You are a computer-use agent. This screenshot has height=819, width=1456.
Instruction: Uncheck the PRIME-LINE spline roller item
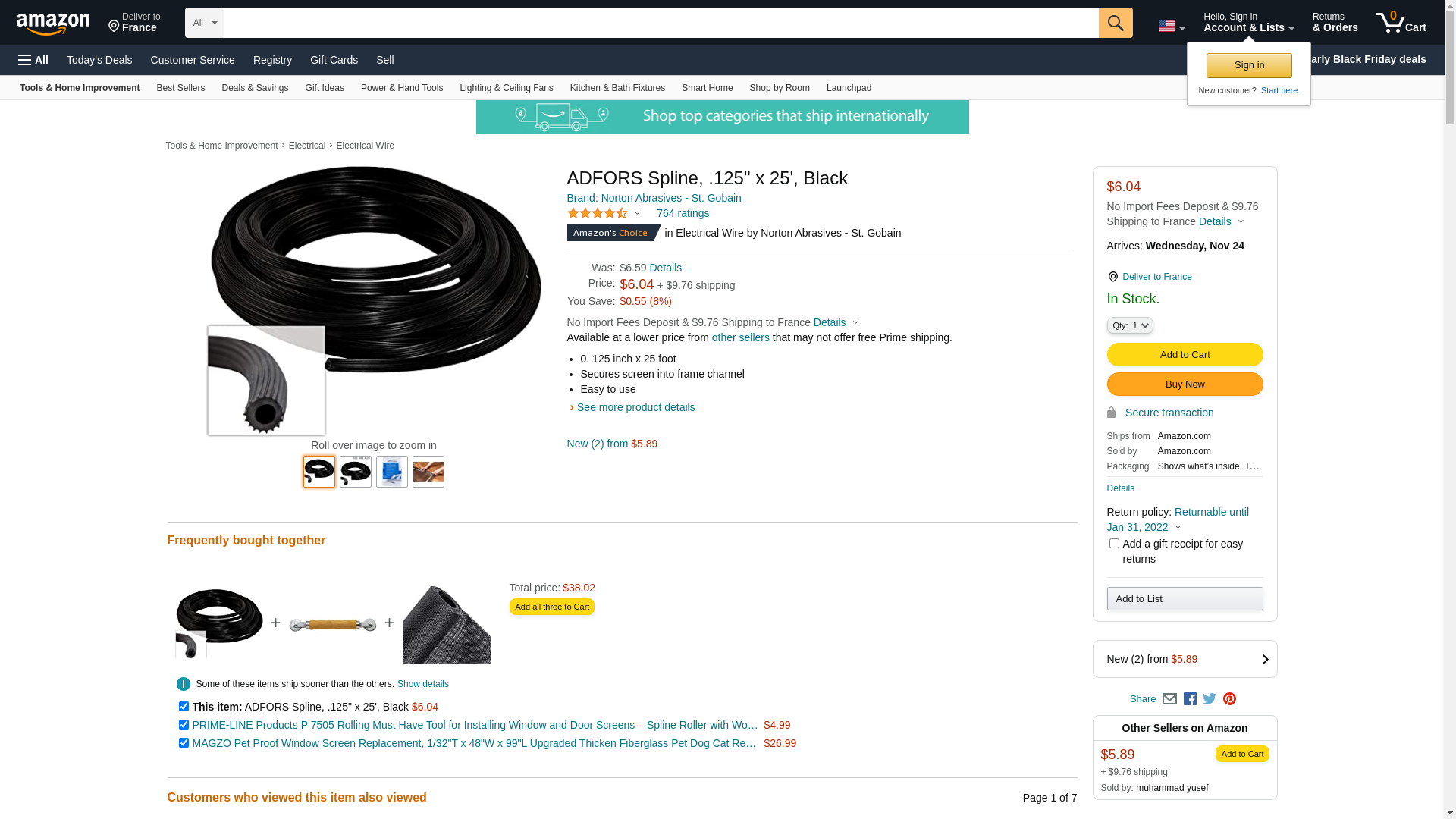coord(184,725)
